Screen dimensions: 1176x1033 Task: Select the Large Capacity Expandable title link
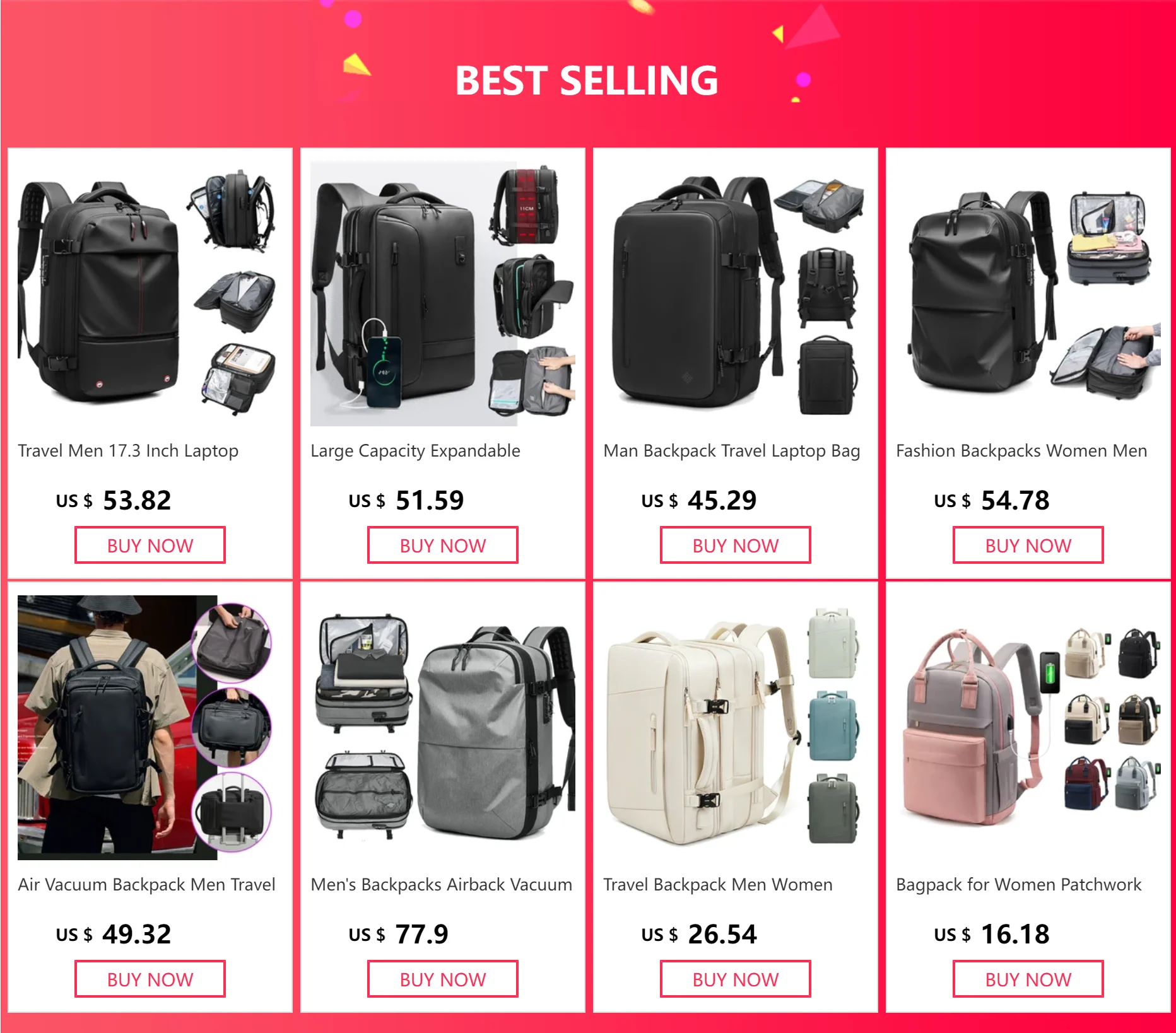pyautogui.click(x=415, y=451)
